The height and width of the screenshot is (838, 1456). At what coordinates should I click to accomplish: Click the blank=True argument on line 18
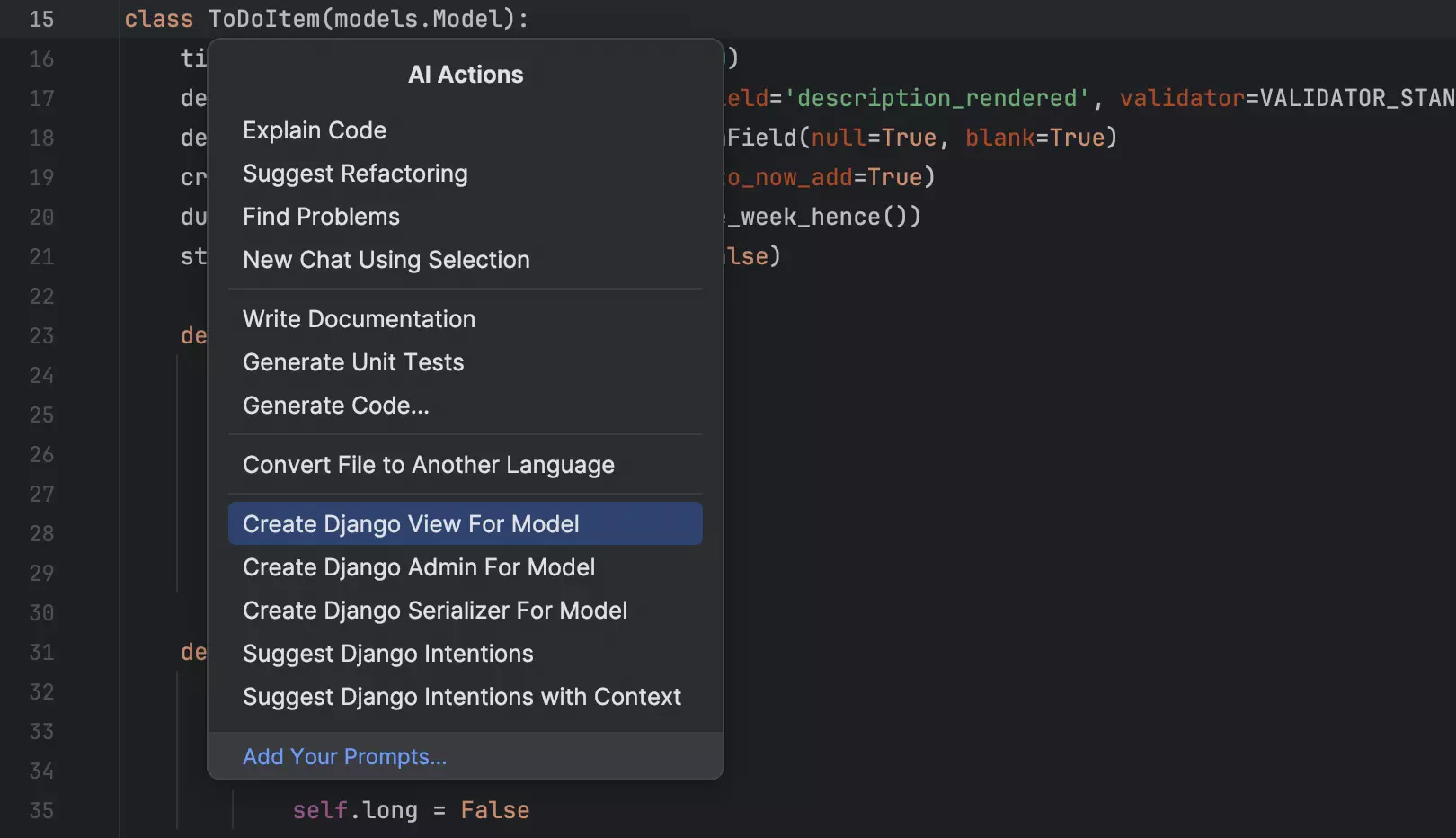click(x=1034, y=138)
